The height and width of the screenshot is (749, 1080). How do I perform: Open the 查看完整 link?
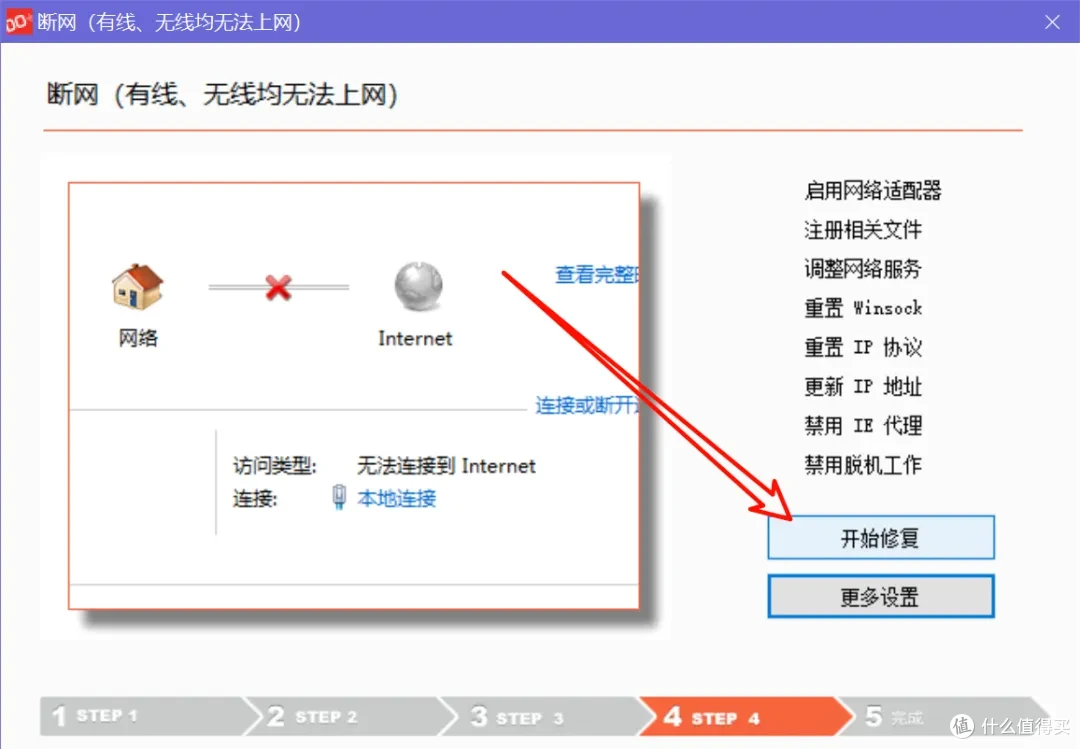click(597, 274)
